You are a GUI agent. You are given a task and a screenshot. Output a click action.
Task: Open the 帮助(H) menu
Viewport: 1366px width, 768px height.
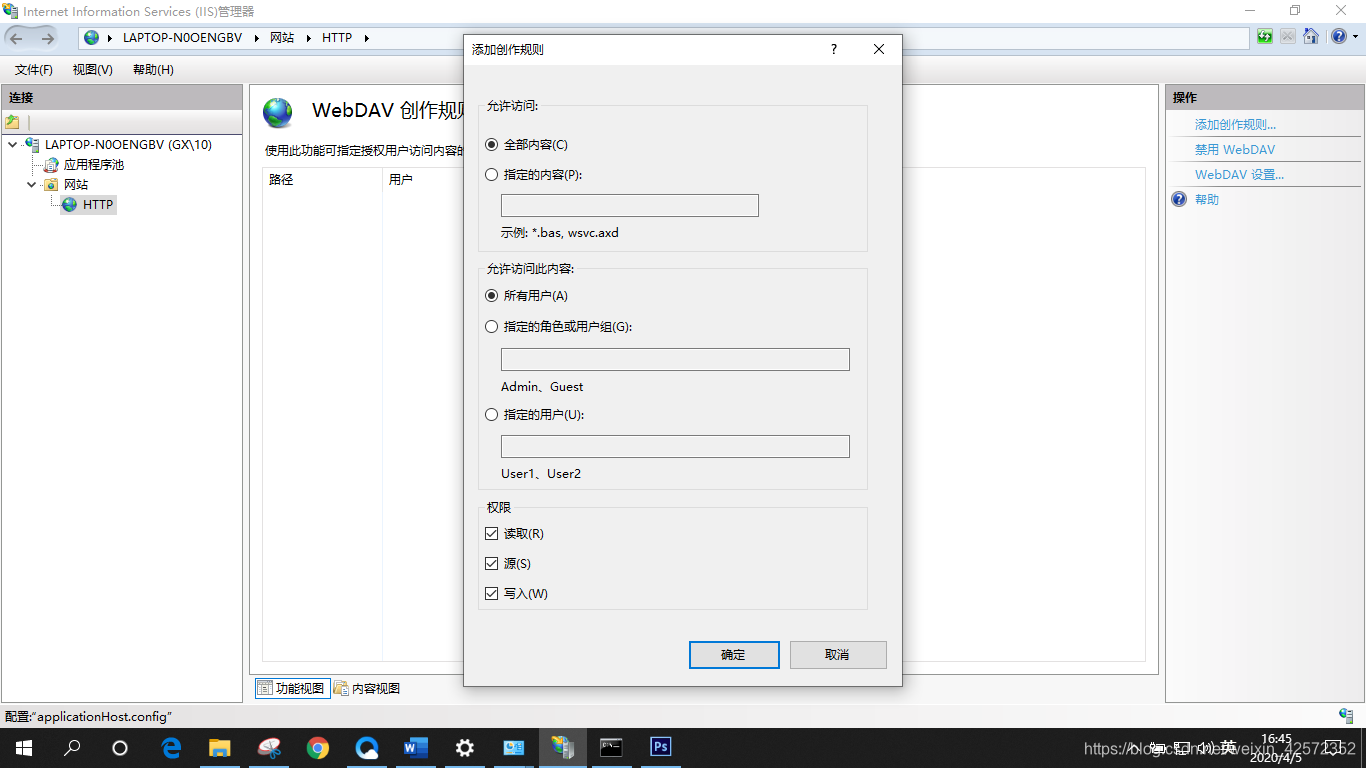pos(153,70)
